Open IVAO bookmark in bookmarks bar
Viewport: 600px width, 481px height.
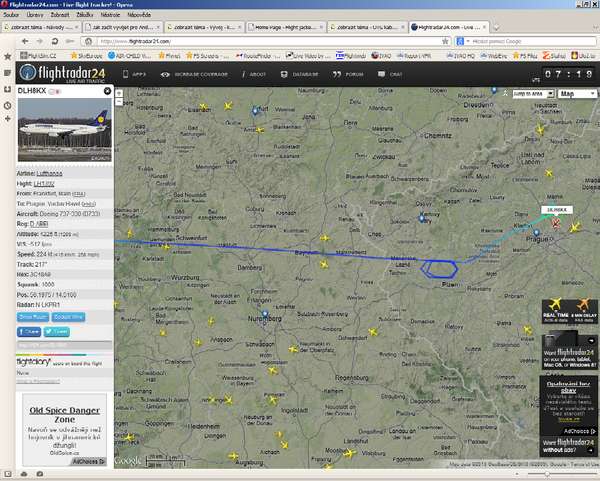[381, 56]
